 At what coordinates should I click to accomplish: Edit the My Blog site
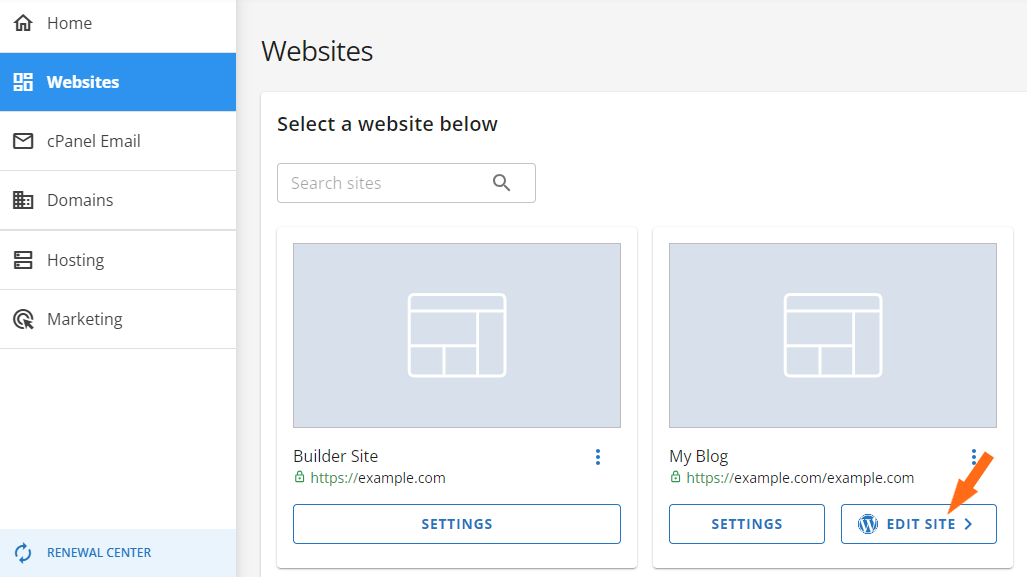(x=918, y=523)
